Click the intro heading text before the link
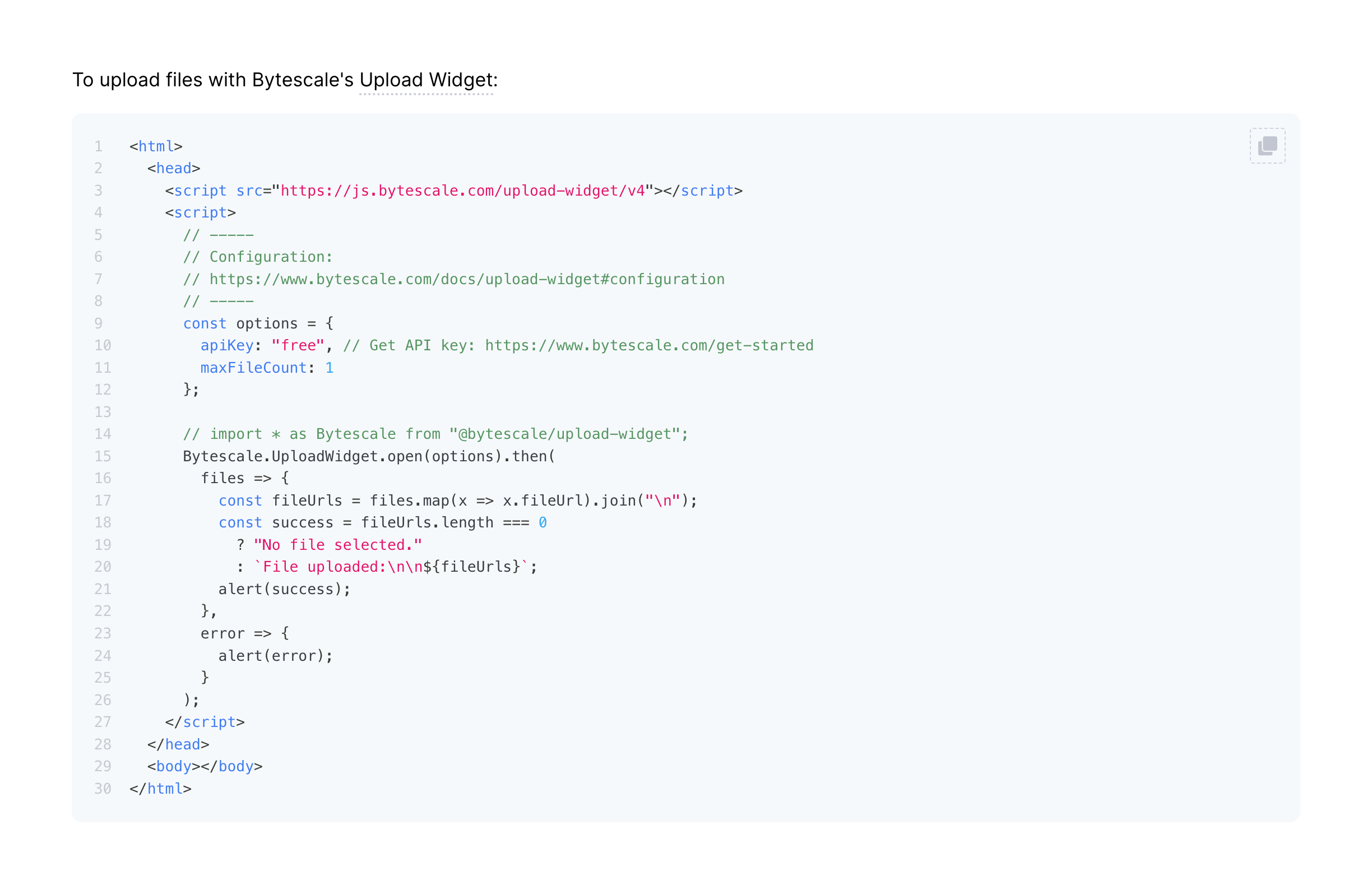Viewport: 1372px width, 894px height. 212,80
